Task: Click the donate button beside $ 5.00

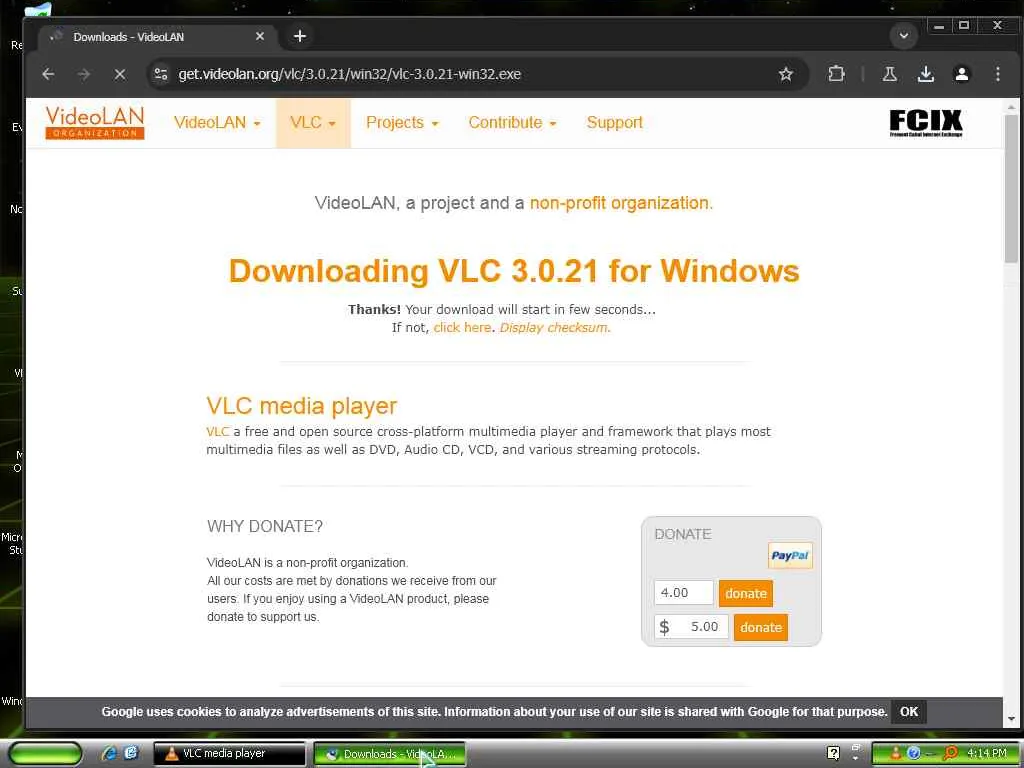Action: pyautogui.click(x=761, y=628)
